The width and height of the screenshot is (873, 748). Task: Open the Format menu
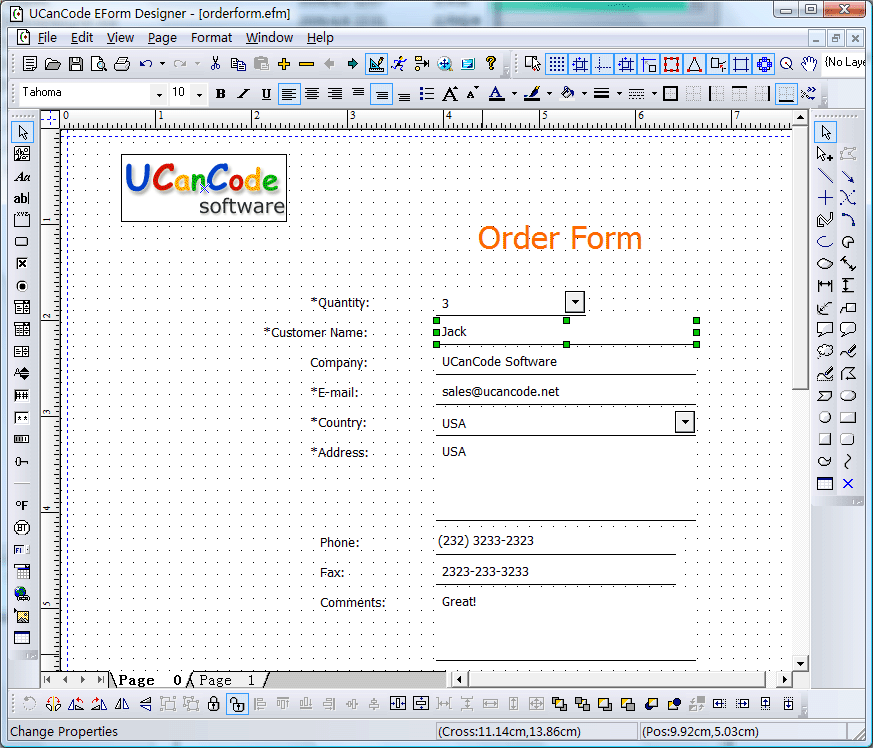click(211, 38)
